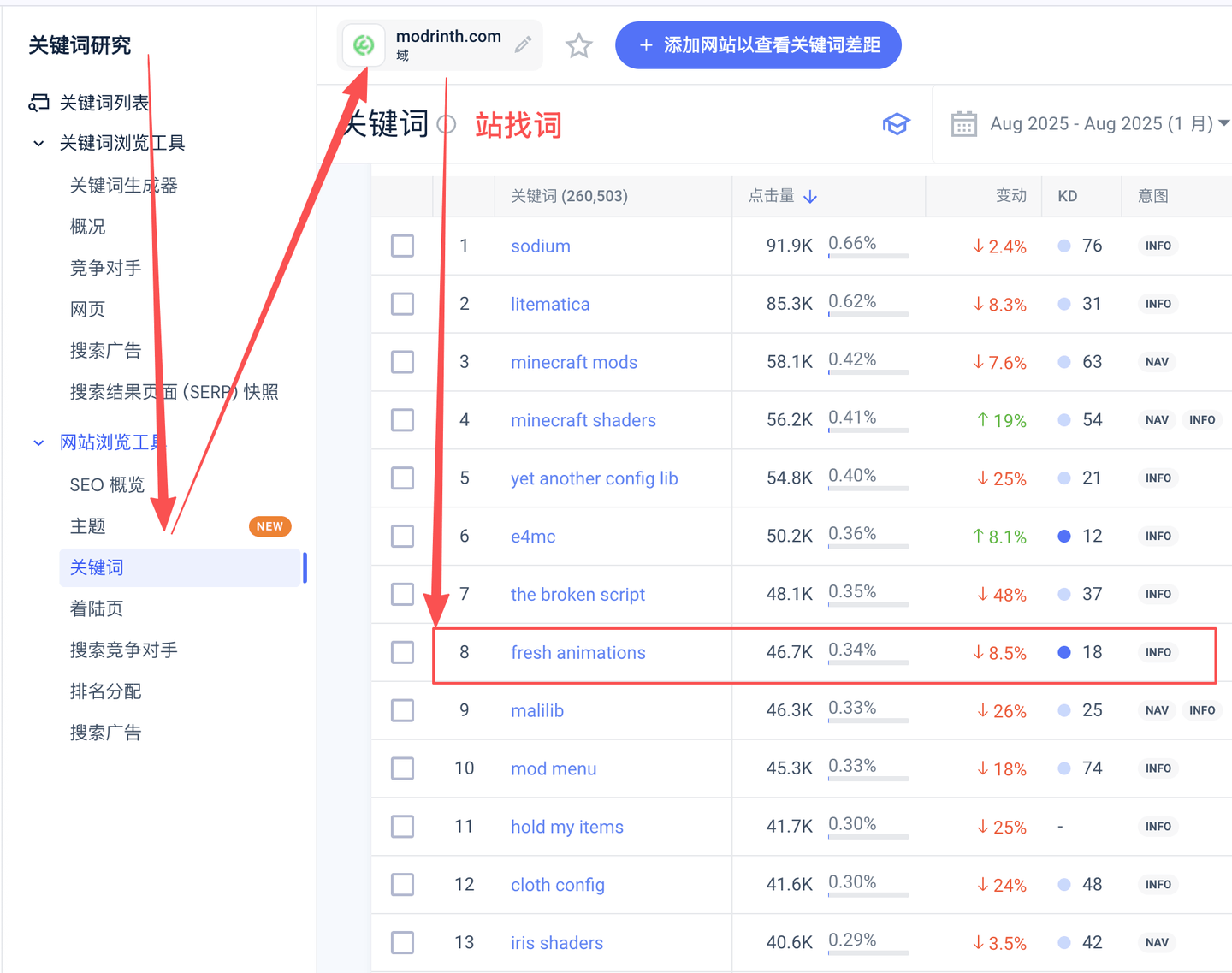1232x973 pixels.
Task: Click the star favorite icon
Action: pyautogui.click(x=579, y=45)
